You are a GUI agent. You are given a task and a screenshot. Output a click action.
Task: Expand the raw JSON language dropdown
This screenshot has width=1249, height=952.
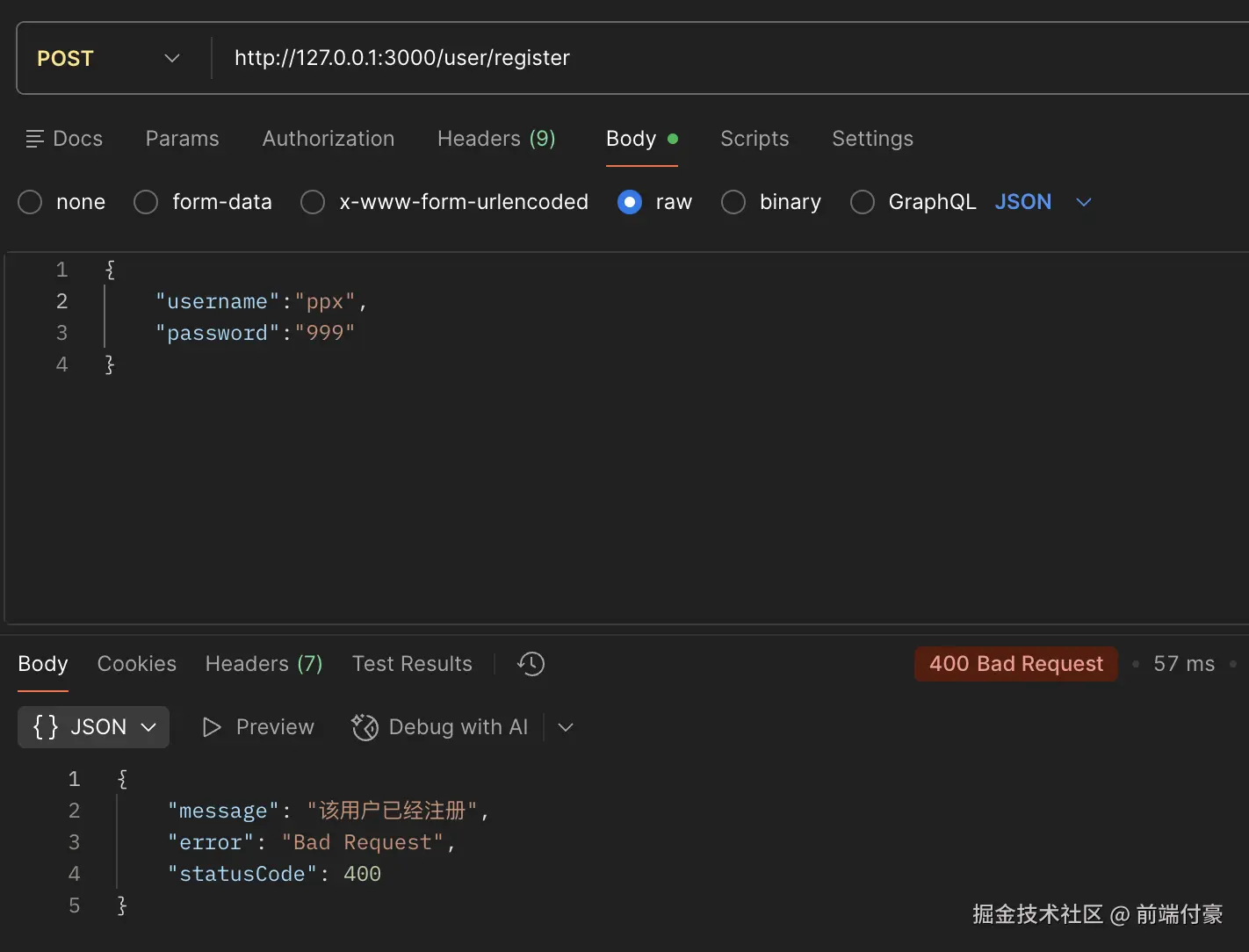tap(1084, 202)
